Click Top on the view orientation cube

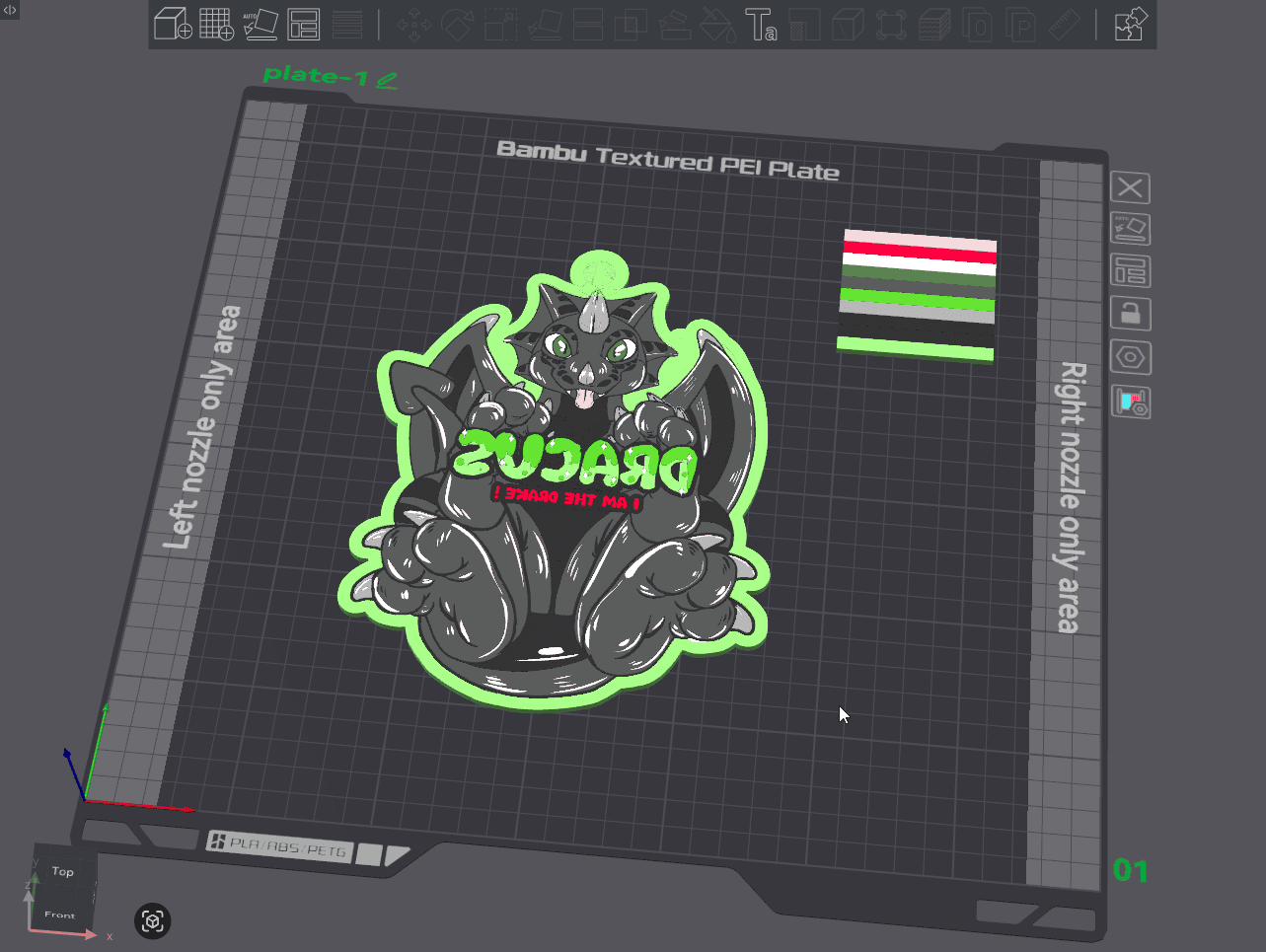tap(62, 871)
